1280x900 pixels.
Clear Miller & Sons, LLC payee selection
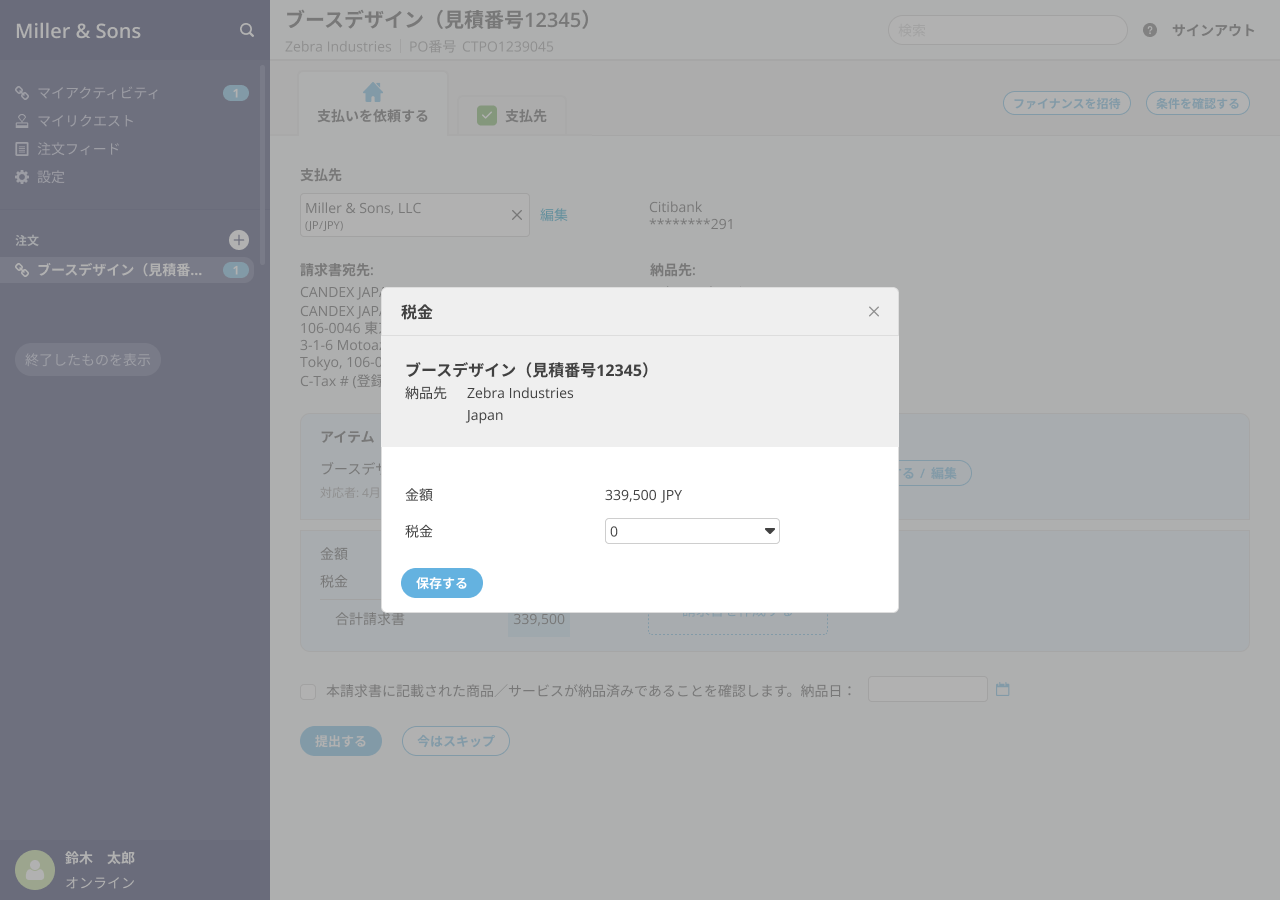pos(517,215)
